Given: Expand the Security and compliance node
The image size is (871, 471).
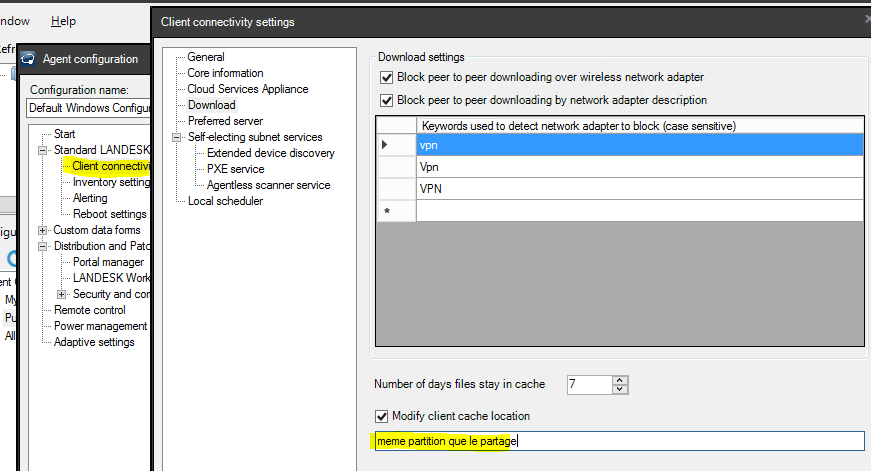Looking at the screenshot, I should (x=62, y=294).
